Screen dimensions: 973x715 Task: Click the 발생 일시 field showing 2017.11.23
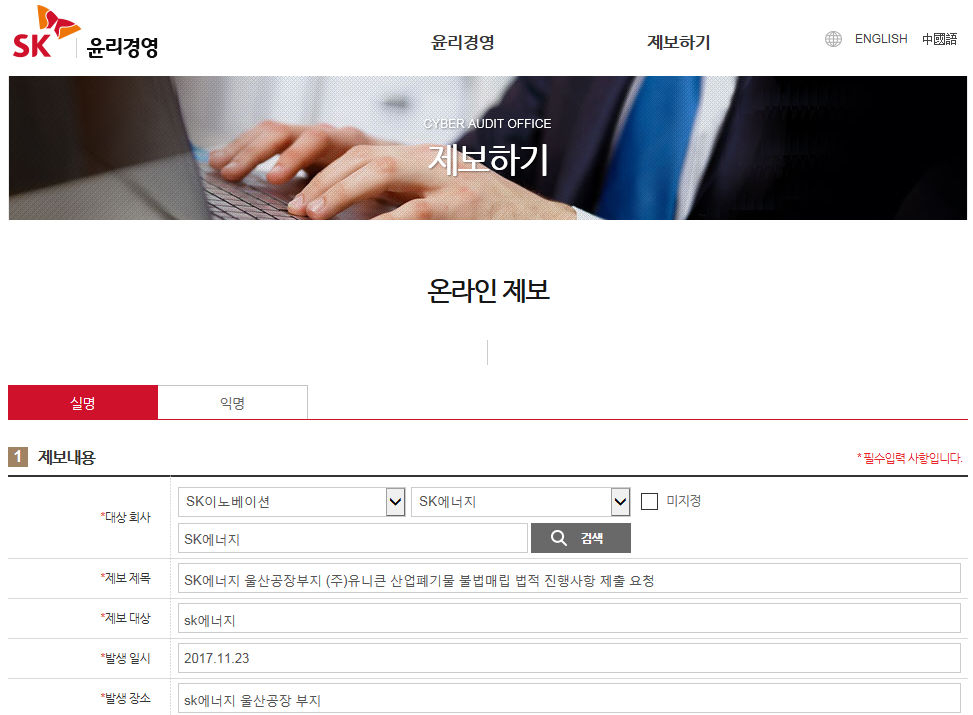(569, 658)
